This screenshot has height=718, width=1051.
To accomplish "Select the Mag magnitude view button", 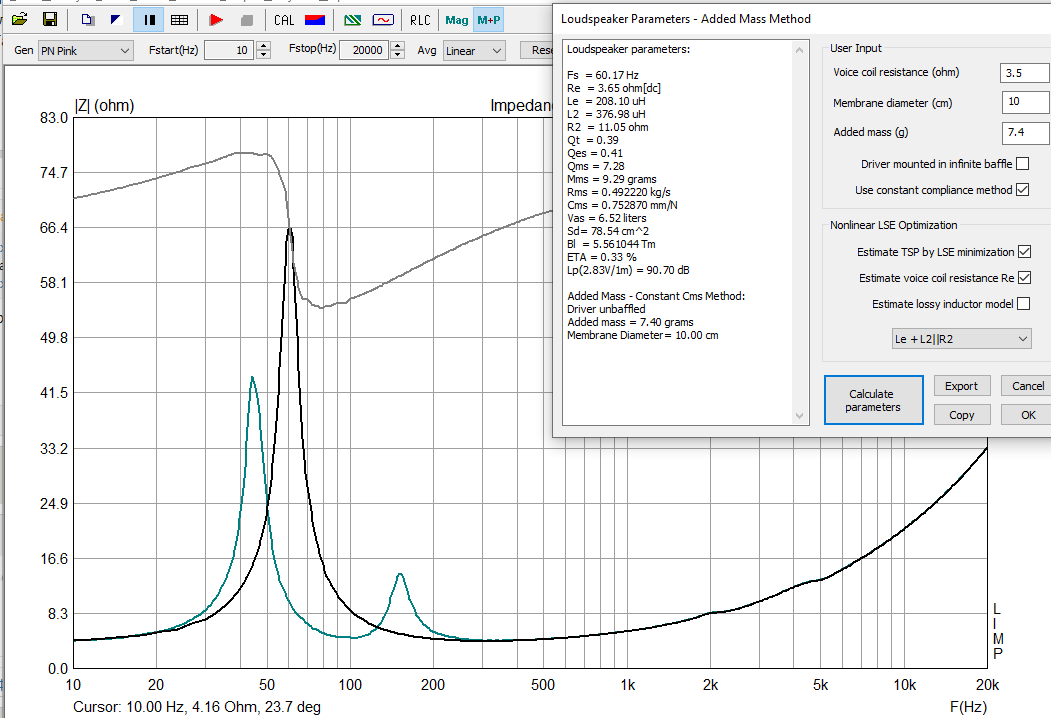I will point(457,19).
